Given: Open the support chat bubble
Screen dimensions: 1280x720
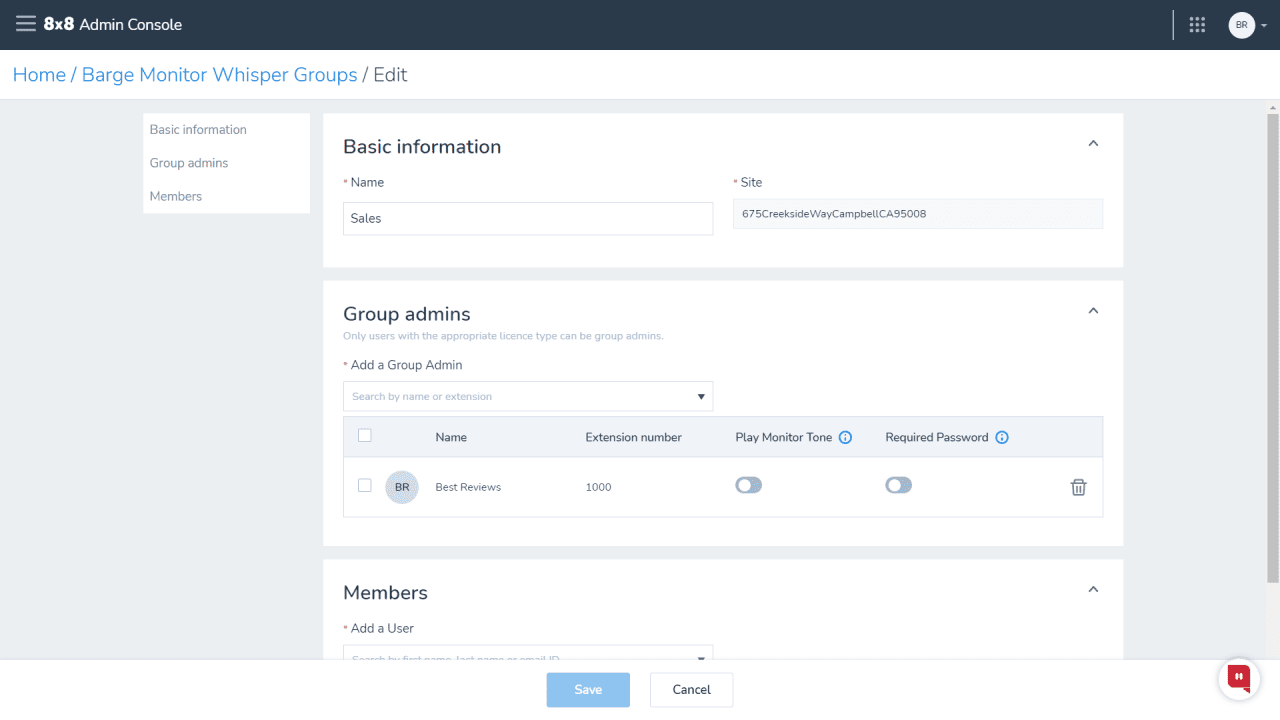Looking at the screenshot, I should [x=1238, y=678].
